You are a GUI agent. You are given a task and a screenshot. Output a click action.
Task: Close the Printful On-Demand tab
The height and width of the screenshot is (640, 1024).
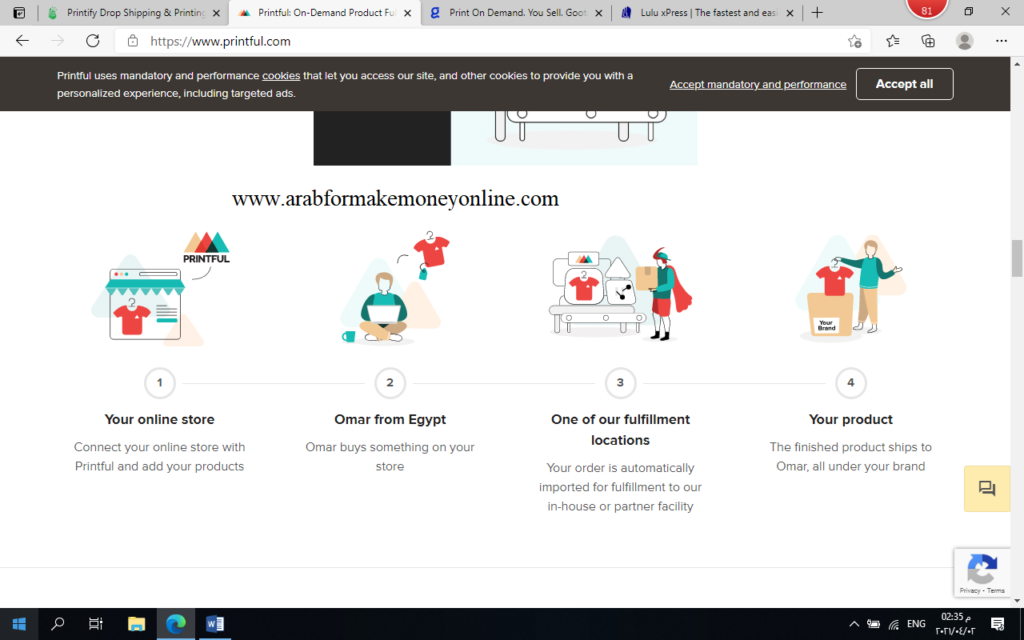tap(408, 13)
